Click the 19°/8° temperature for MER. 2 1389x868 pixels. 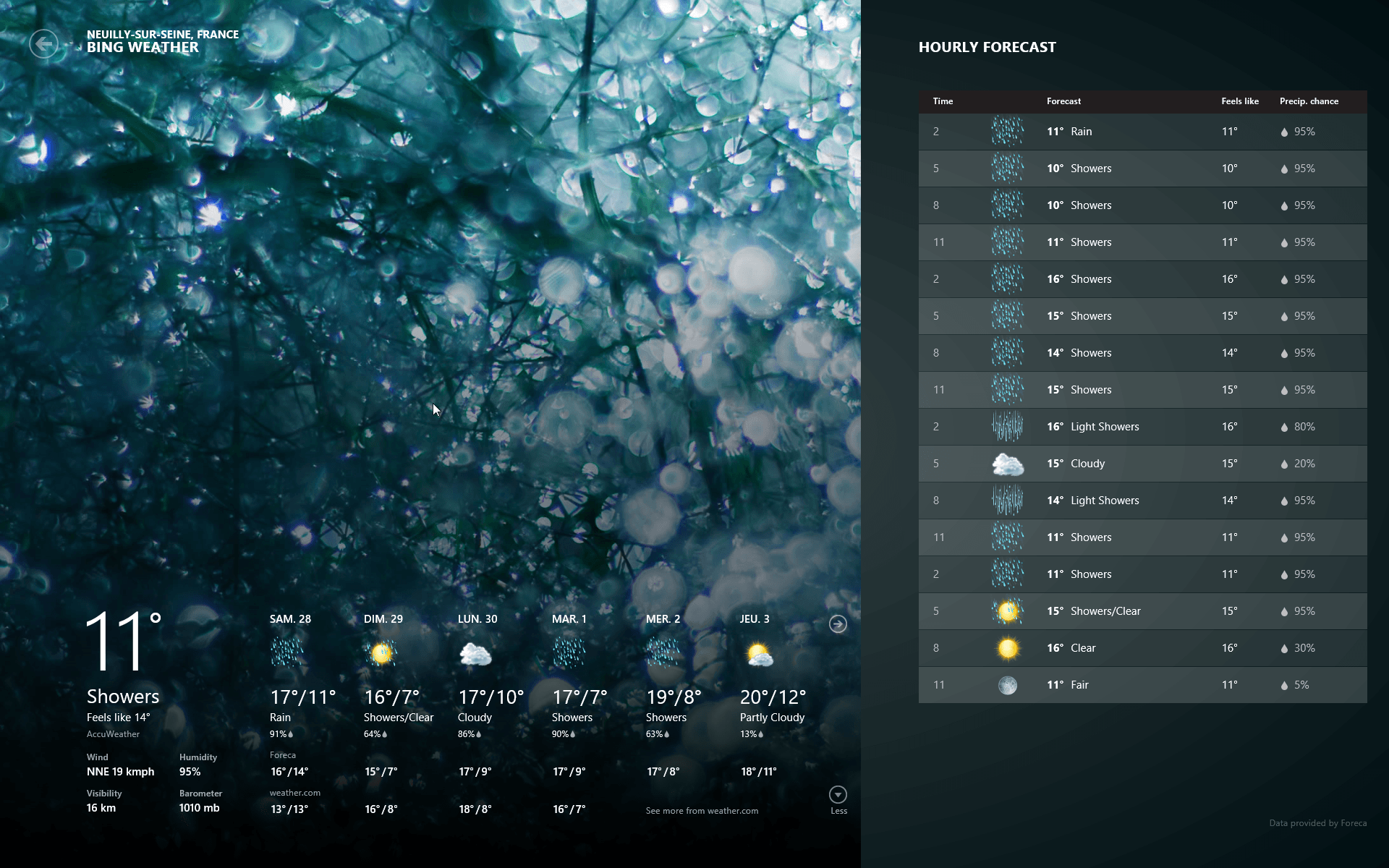674,697
